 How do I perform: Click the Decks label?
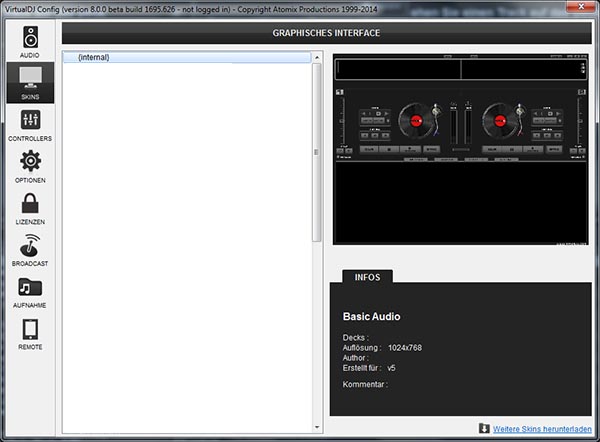[355, 338]
